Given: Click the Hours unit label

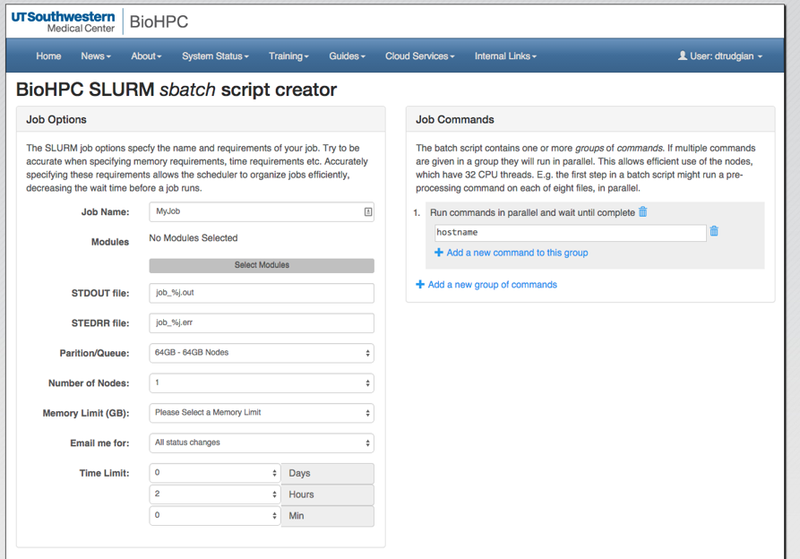Looking at the screenshot, I should point(328,495).
